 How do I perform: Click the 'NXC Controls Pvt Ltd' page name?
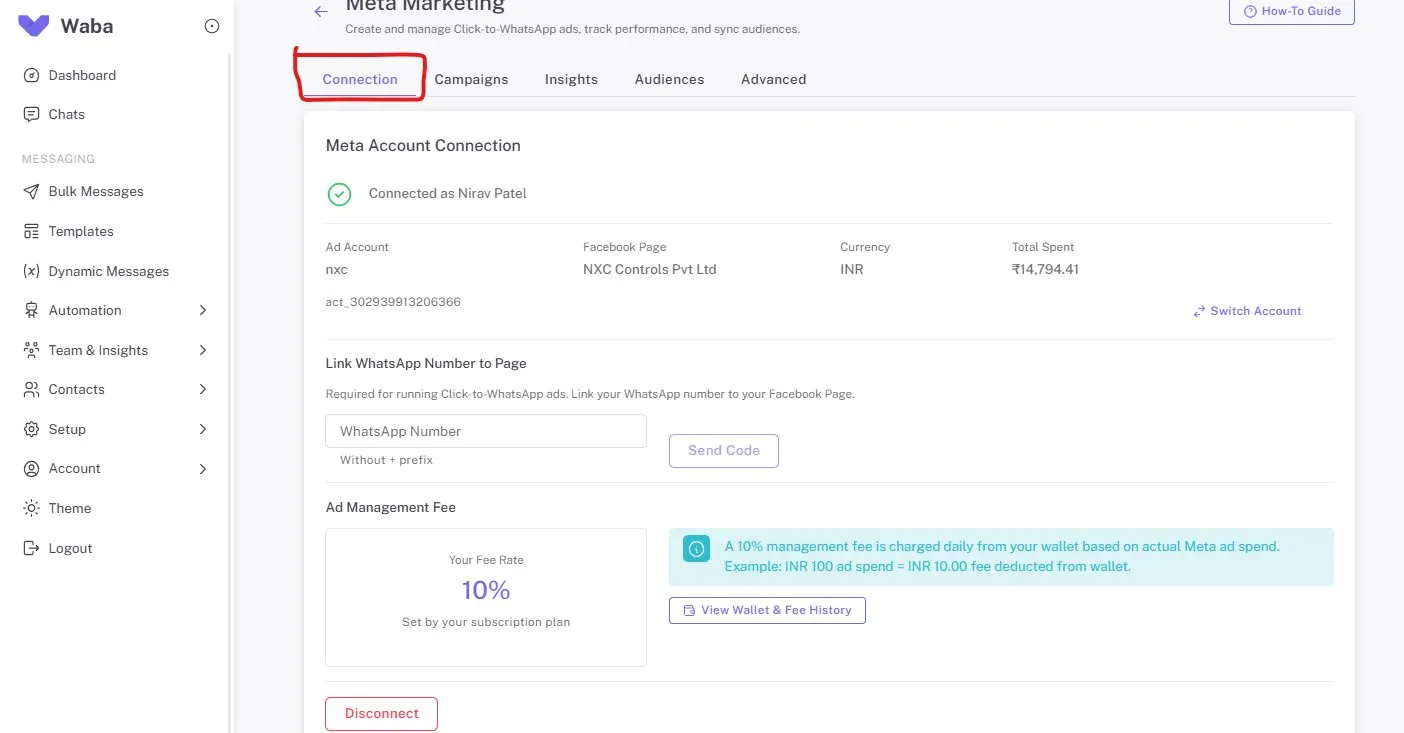[x=650, y=269]
